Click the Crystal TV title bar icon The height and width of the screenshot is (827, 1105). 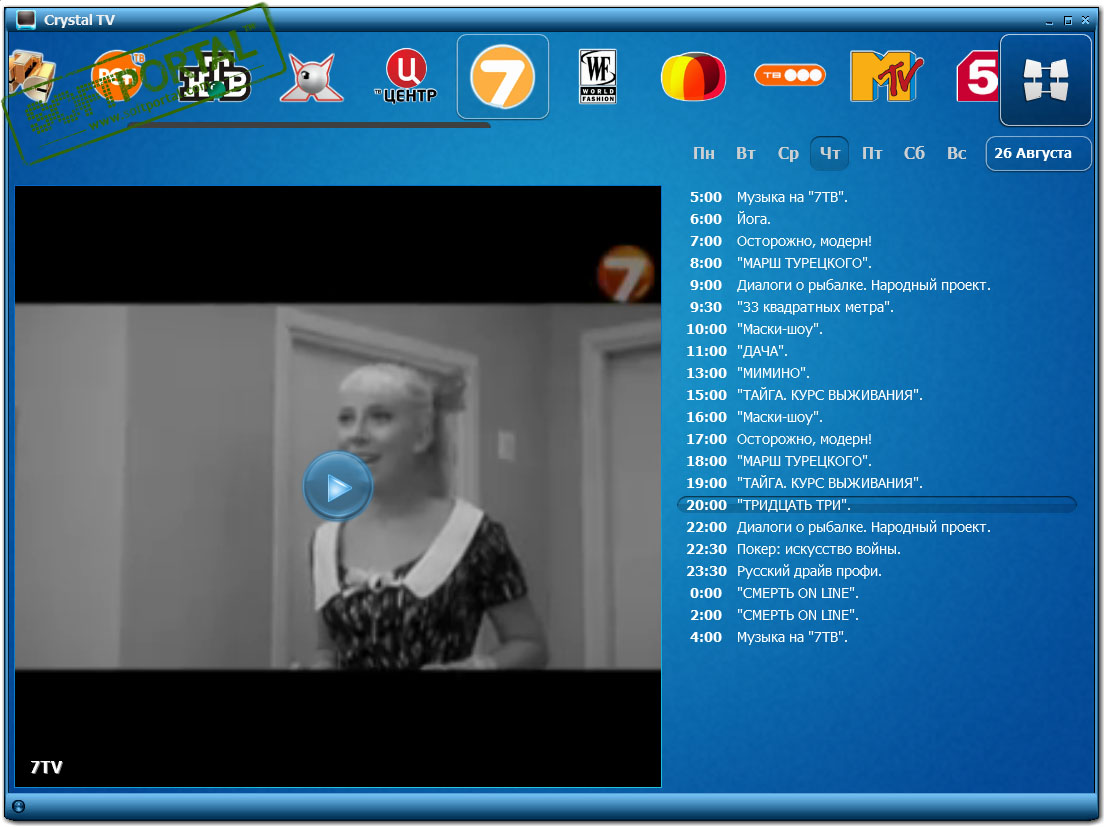[26, 20]
